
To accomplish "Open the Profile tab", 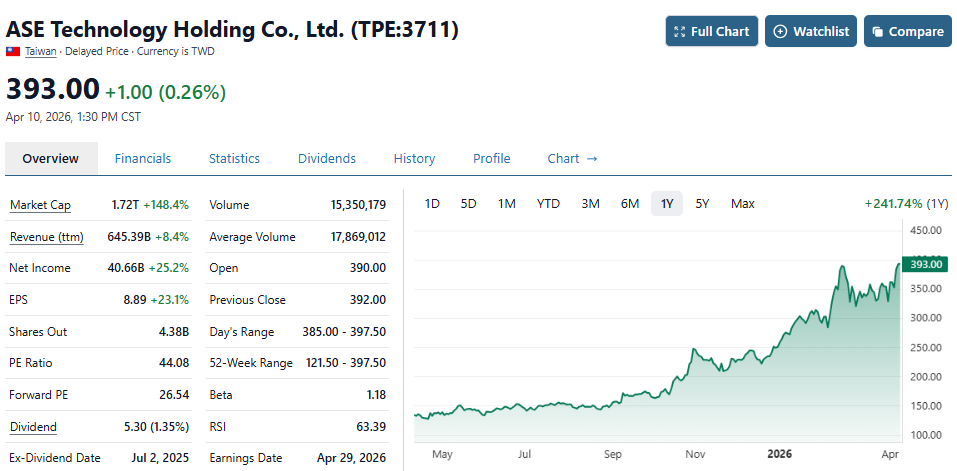I will (x=491, y=158).
